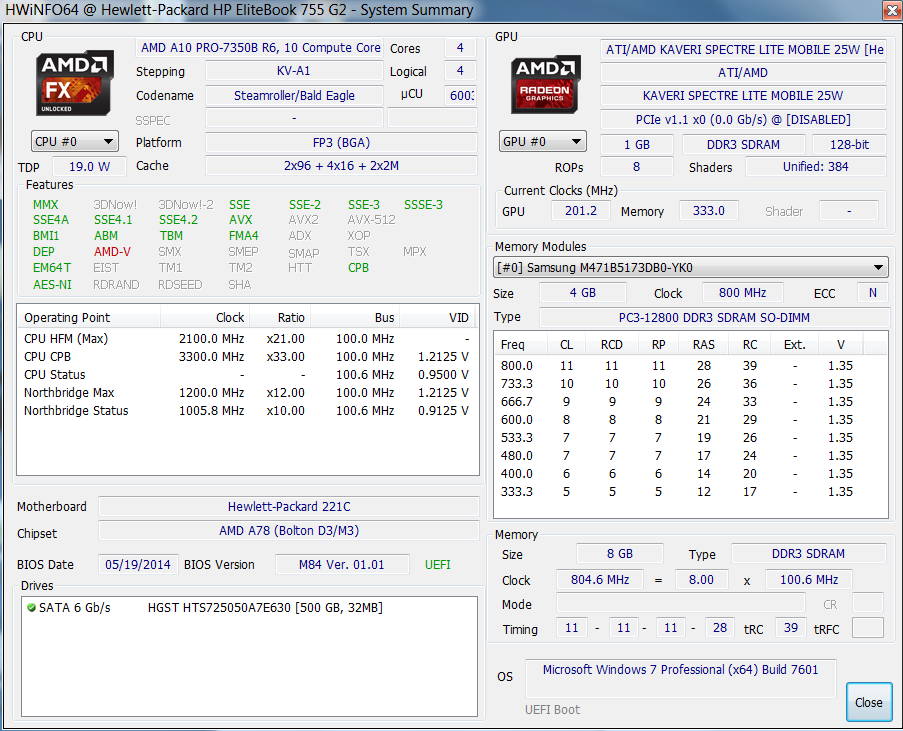Click the Ratio column header

pyautogui.click(x=280, y=317)
